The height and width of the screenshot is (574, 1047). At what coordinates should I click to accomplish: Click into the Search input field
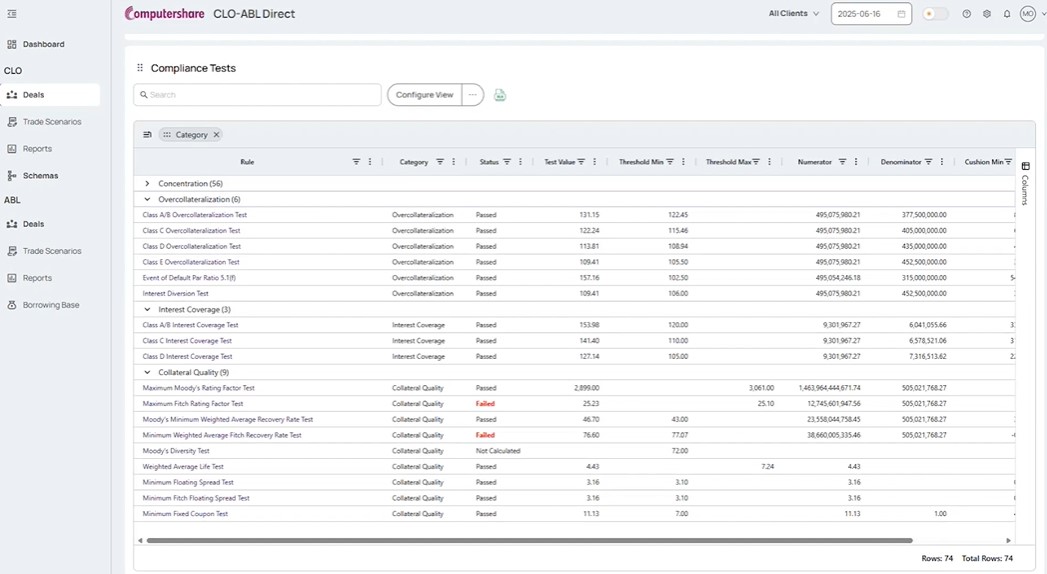pyautogui.click(x=260, y=95)
